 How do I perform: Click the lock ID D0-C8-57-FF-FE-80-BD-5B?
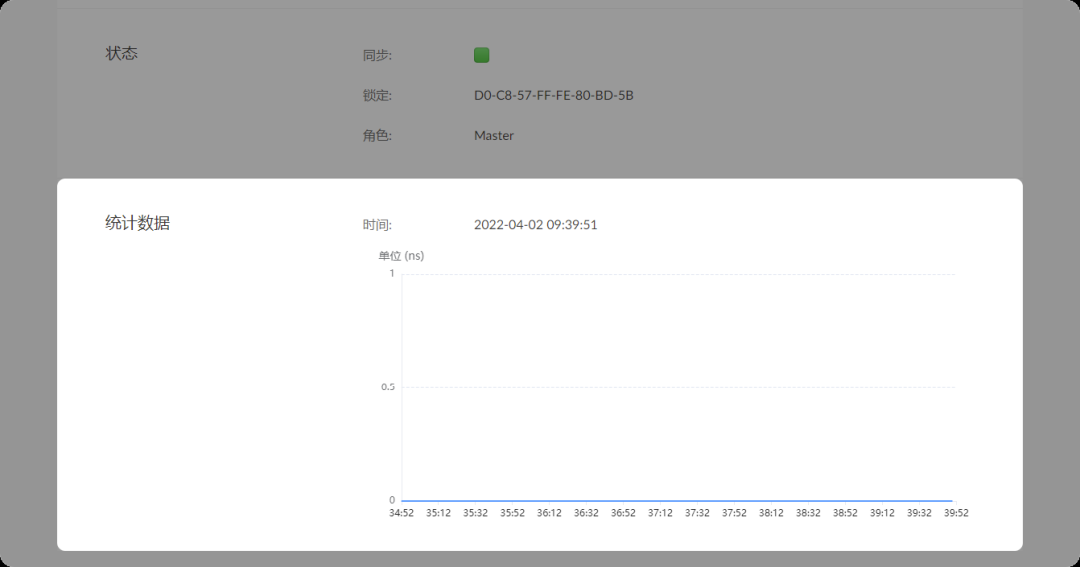click(553, 96)
